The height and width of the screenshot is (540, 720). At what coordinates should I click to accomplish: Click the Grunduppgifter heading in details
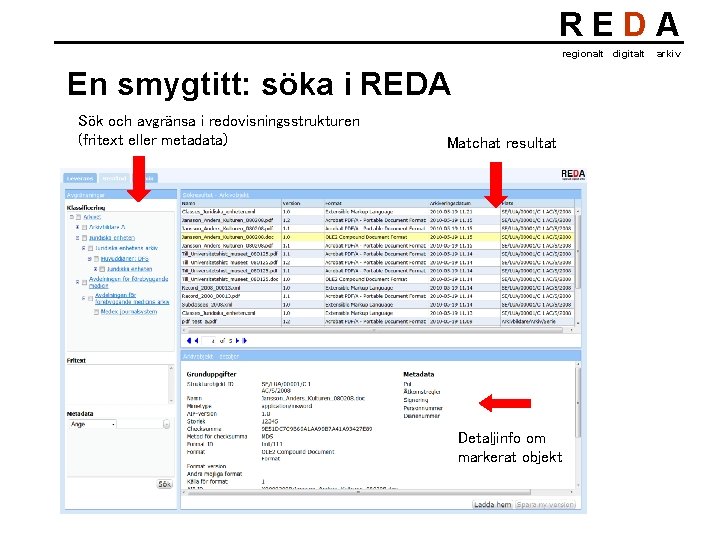(211, 374)
